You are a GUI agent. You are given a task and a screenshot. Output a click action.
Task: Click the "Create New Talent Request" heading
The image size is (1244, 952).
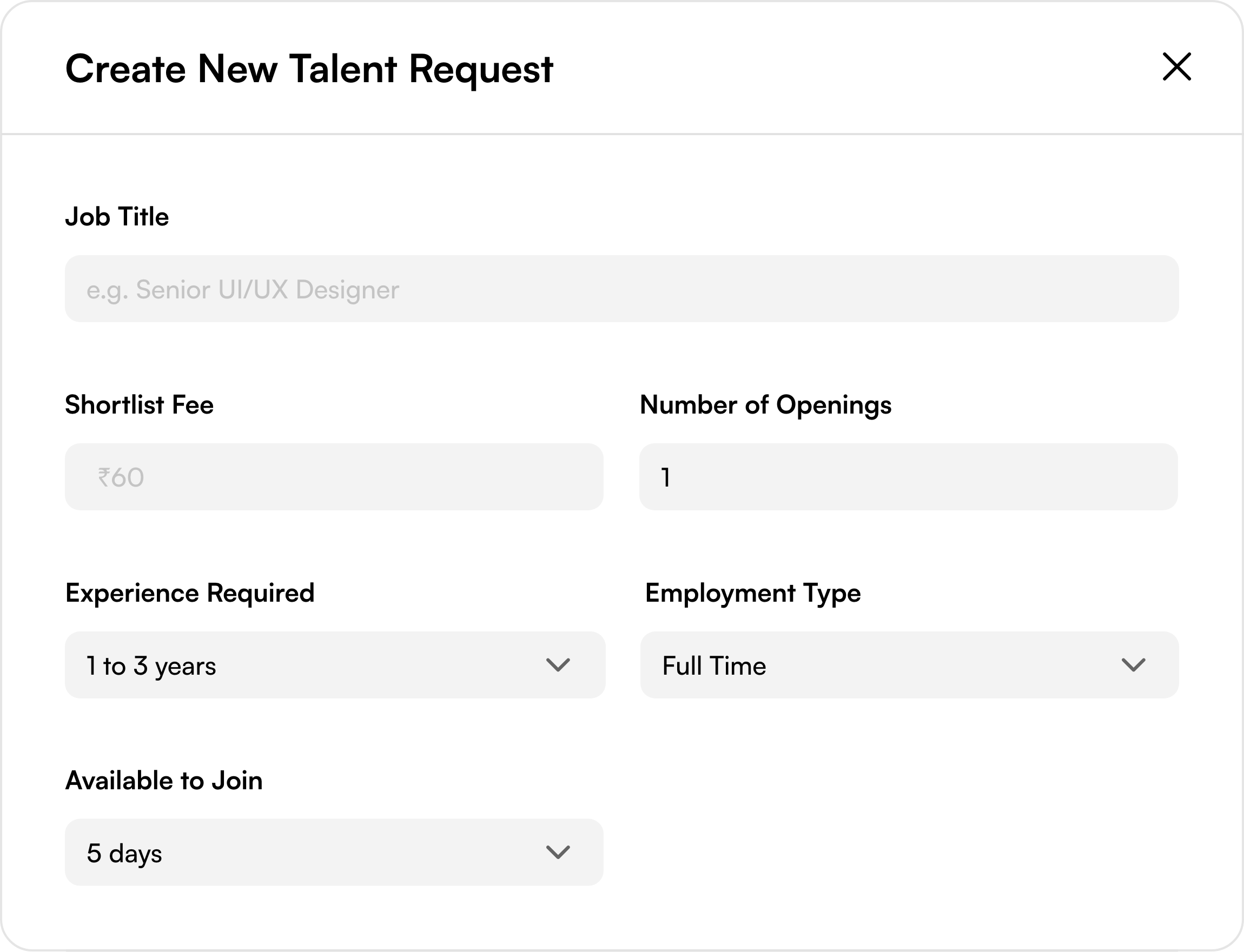point(309,69)
